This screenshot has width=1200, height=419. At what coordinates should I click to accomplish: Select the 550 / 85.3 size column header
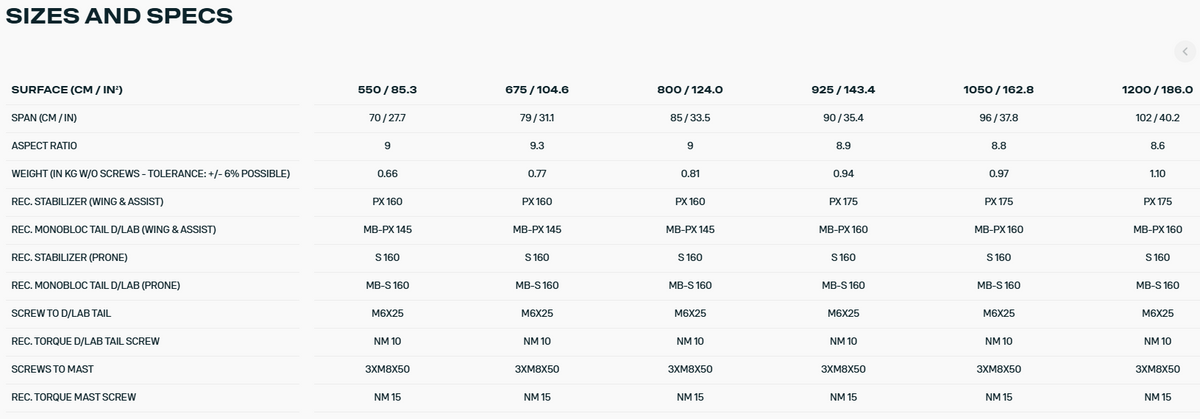[387, 90]
